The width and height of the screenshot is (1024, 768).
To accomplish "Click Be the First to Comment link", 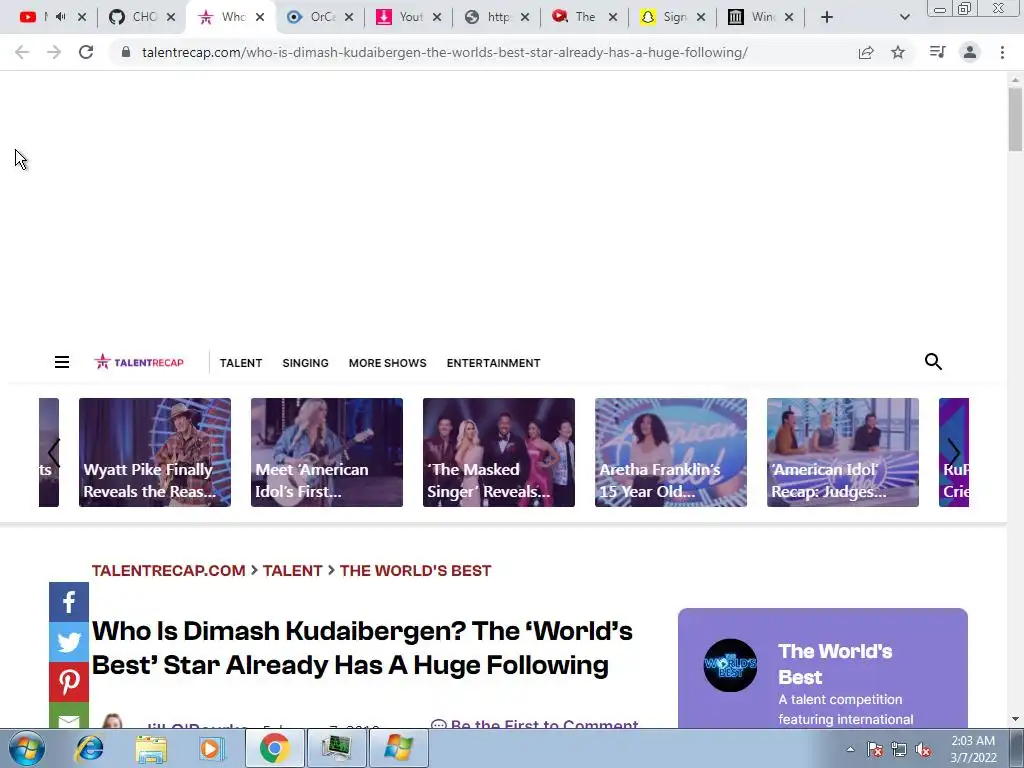I will coord(535,723).
